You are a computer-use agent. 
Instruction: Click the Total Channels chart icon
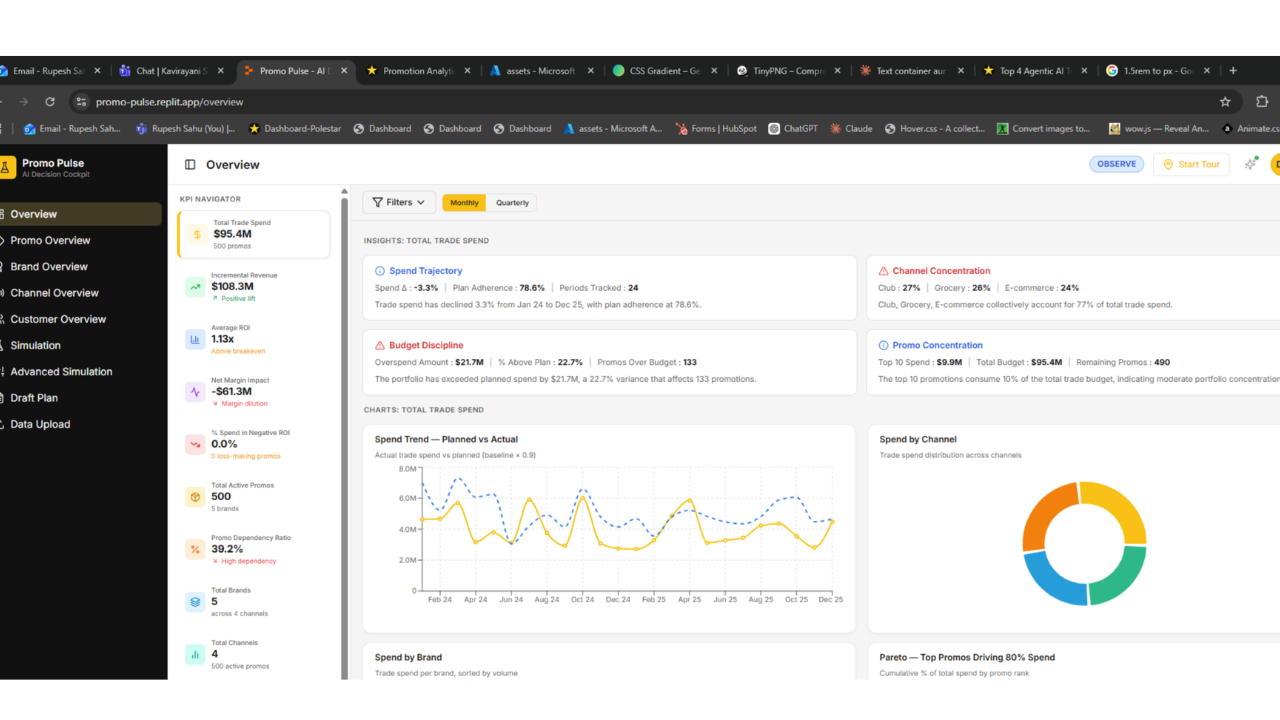pyautogui.click(x=195, y=654)
